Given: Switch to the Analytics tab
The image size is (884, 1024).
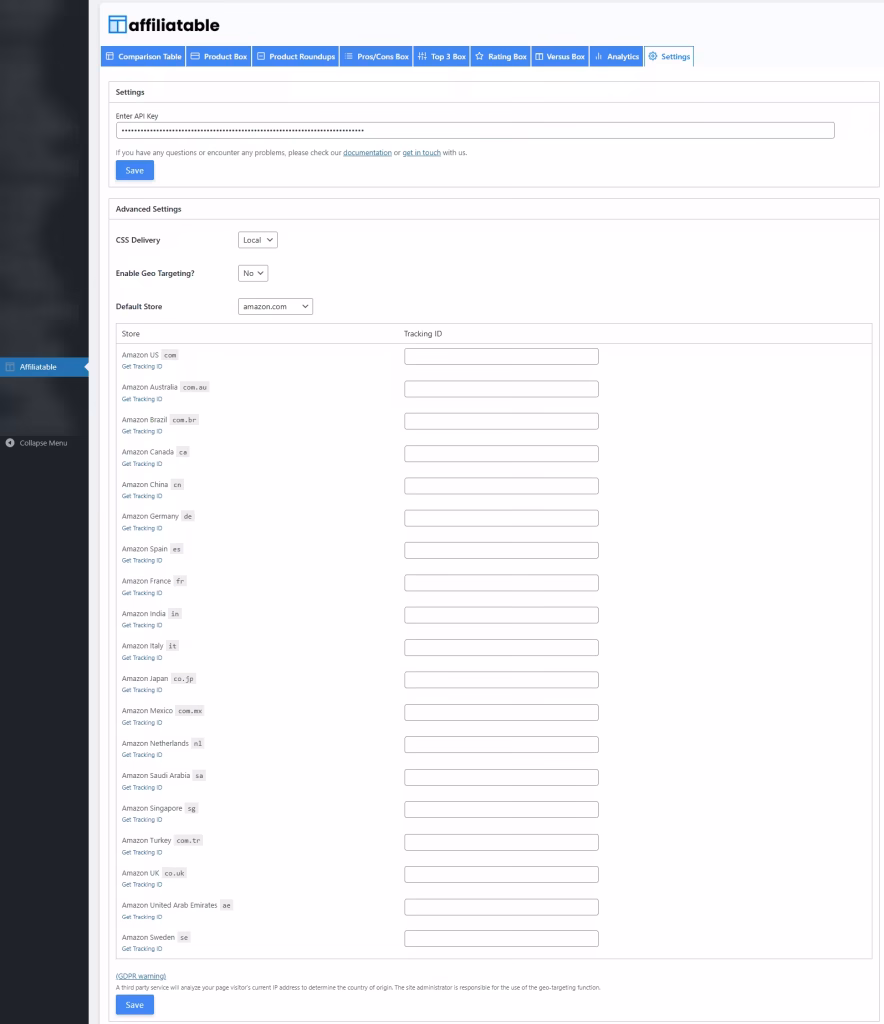Looking at the screenshot, I should (x=616, y=56).
